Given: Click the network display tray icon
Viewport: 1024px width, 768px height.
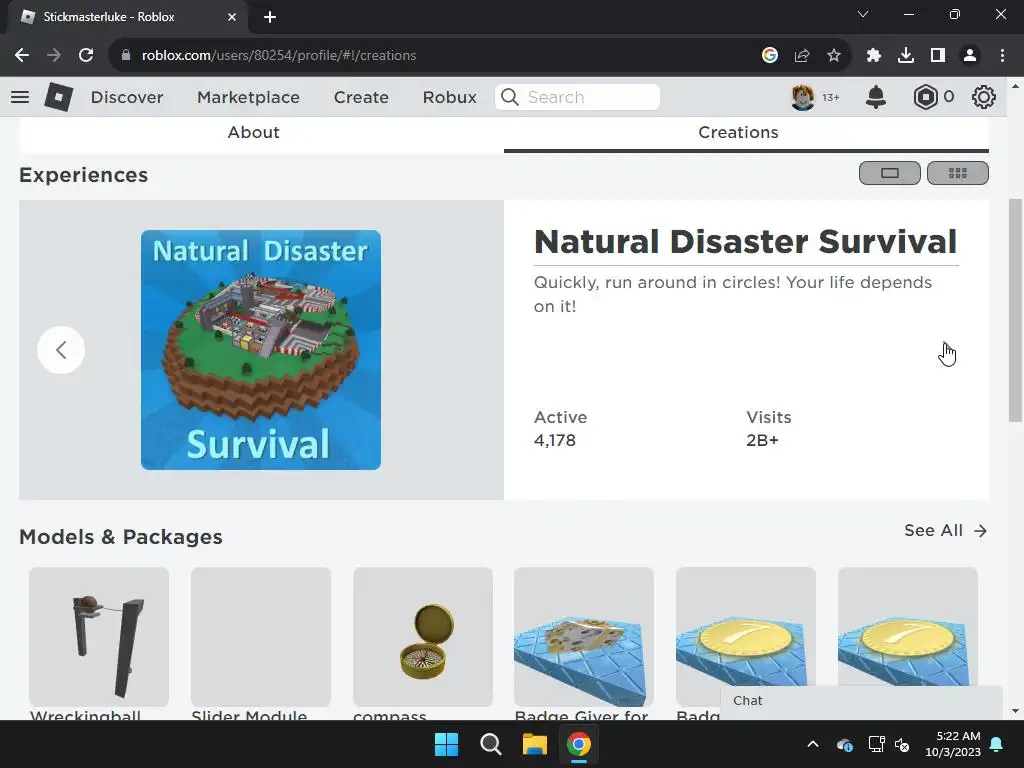Looking at the screenshot, I should (x=876, y=744).
